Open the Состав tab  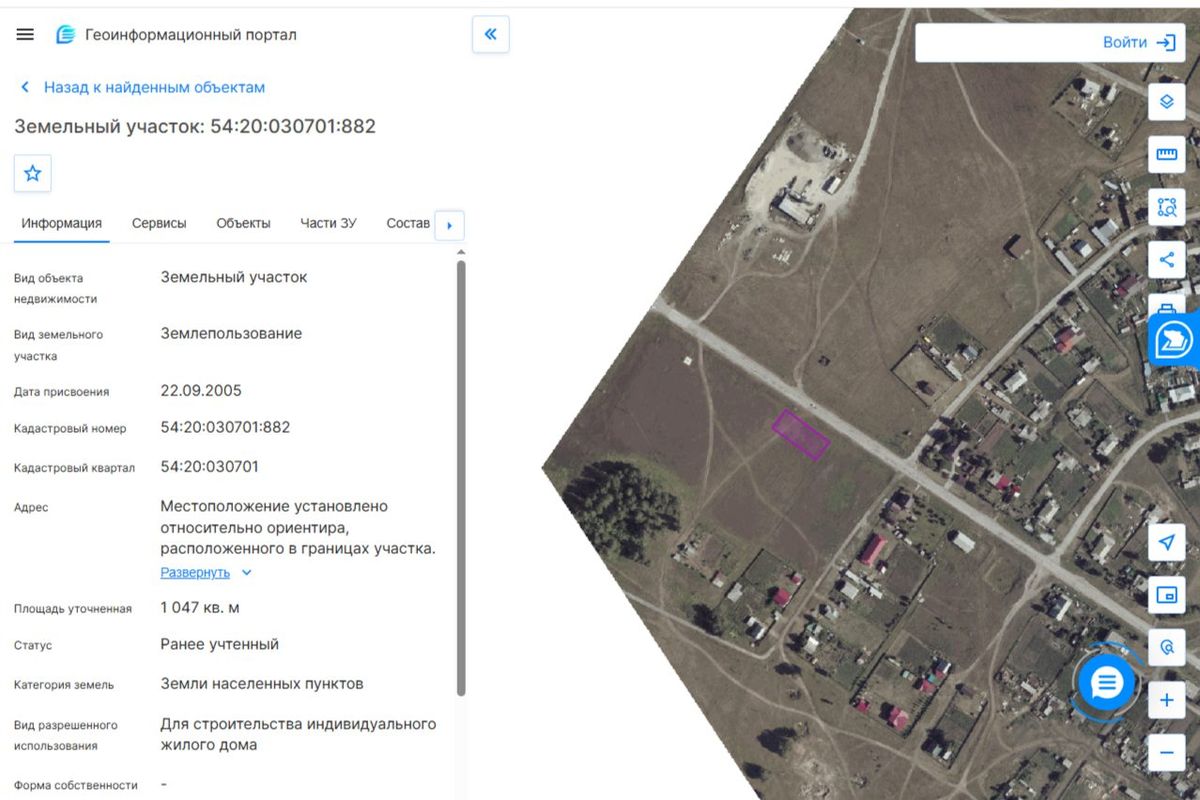pyautogui.click(x=408, y=223)
